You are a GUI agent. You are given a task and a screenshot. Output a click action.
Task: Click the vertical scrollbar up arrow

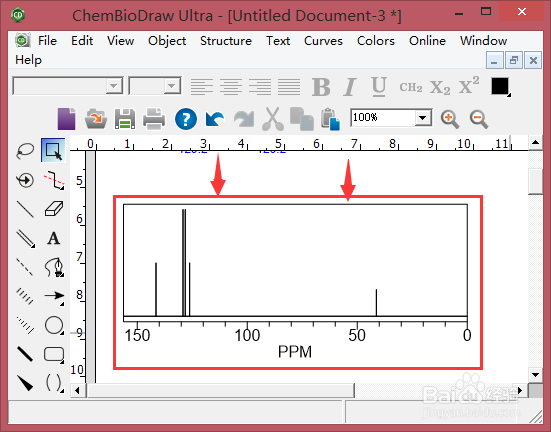(x=535, y=142)
